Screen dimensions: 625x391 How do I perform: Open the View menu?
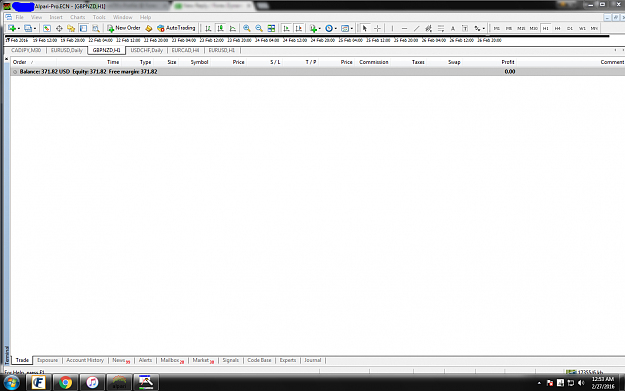[36, 17]
